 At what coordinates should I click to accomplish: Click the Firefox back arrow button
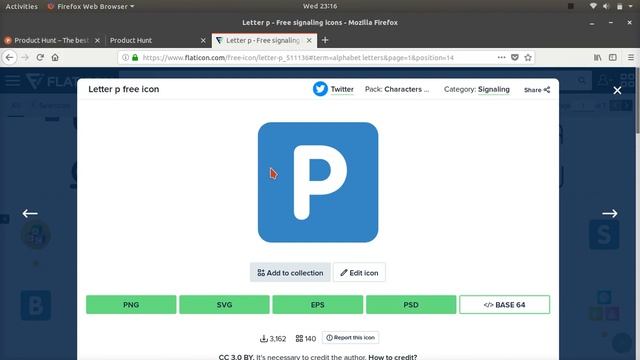[9, 58]
